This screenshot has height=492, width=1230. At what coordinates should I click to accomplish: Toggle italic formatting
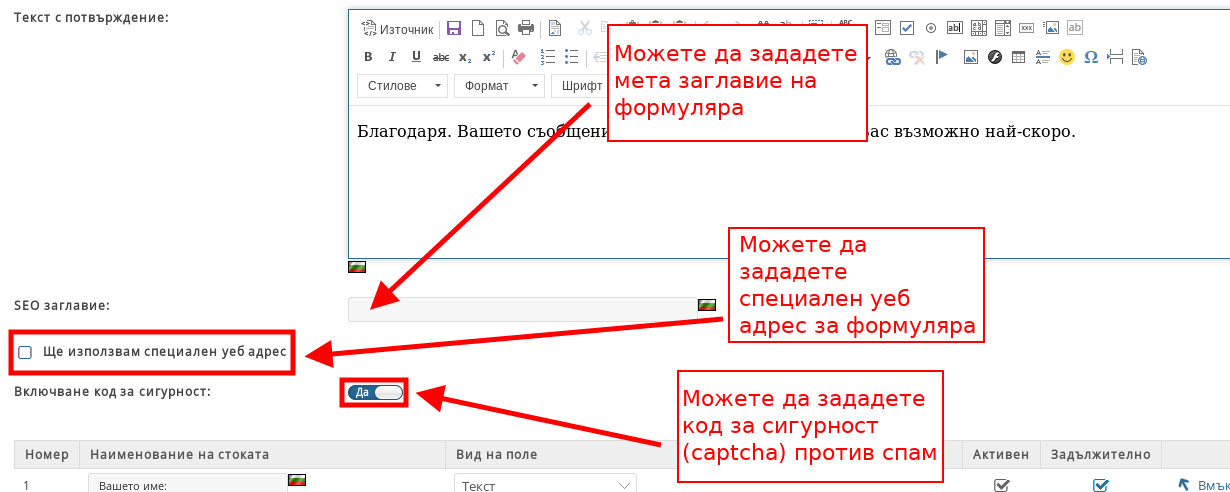(392, 57)
